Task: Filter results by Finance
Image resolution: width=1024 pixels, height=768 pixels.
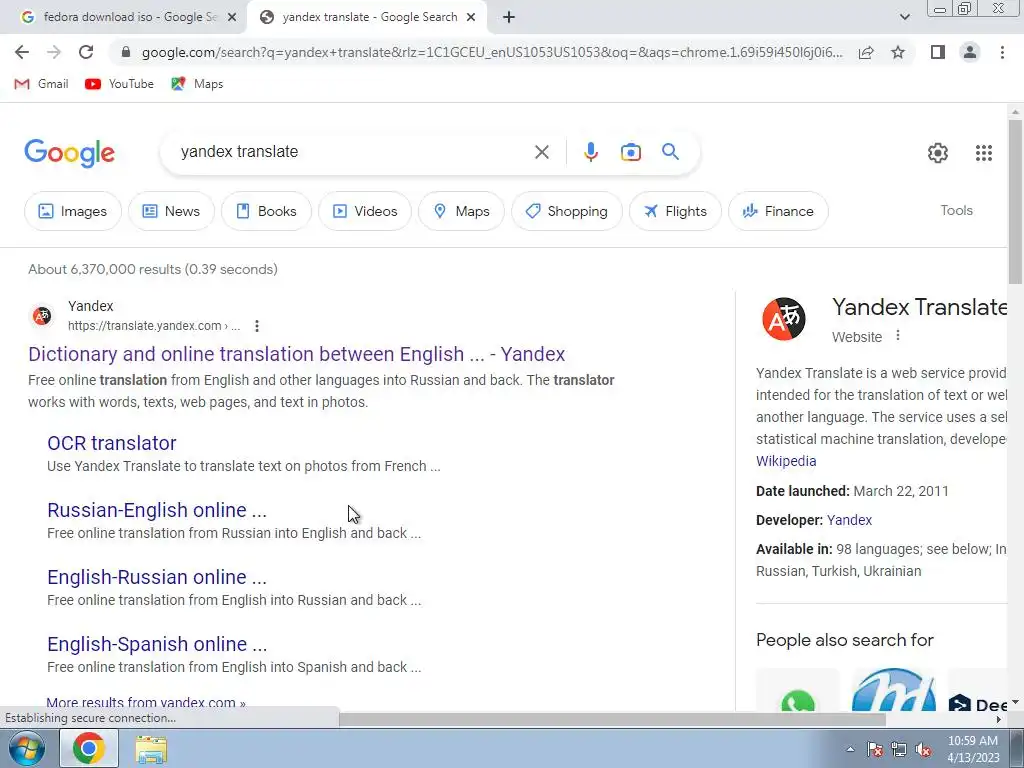Action: (778, 211)
